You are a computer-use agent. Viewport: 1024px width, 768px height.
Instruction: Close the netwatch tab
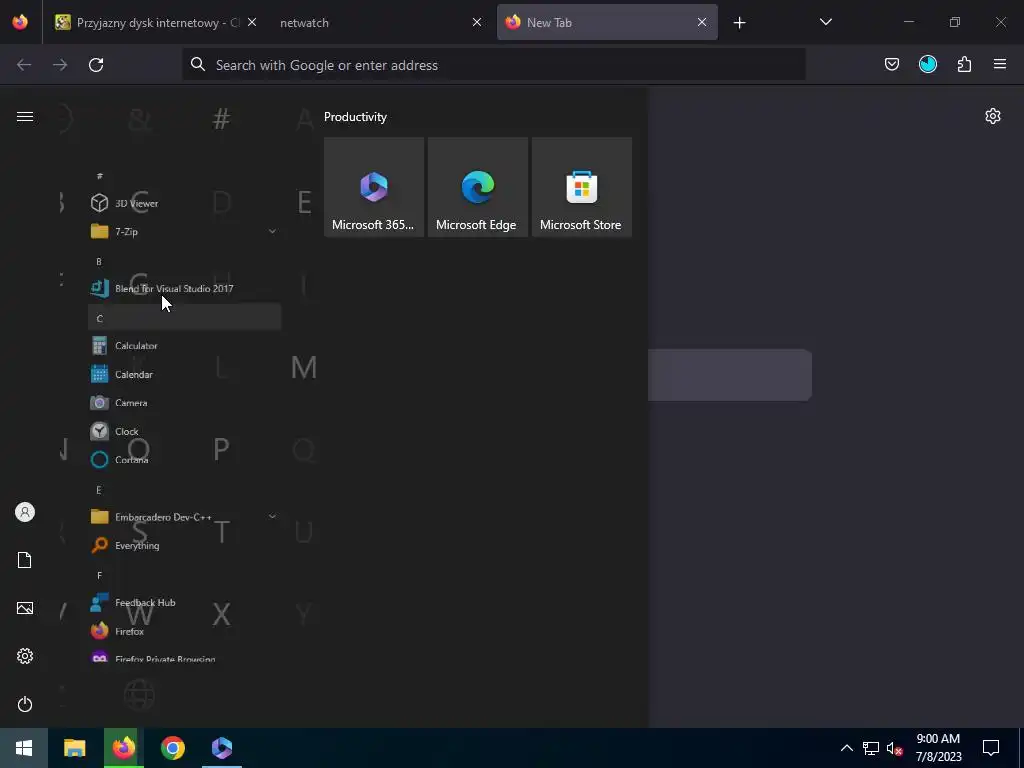477,22
